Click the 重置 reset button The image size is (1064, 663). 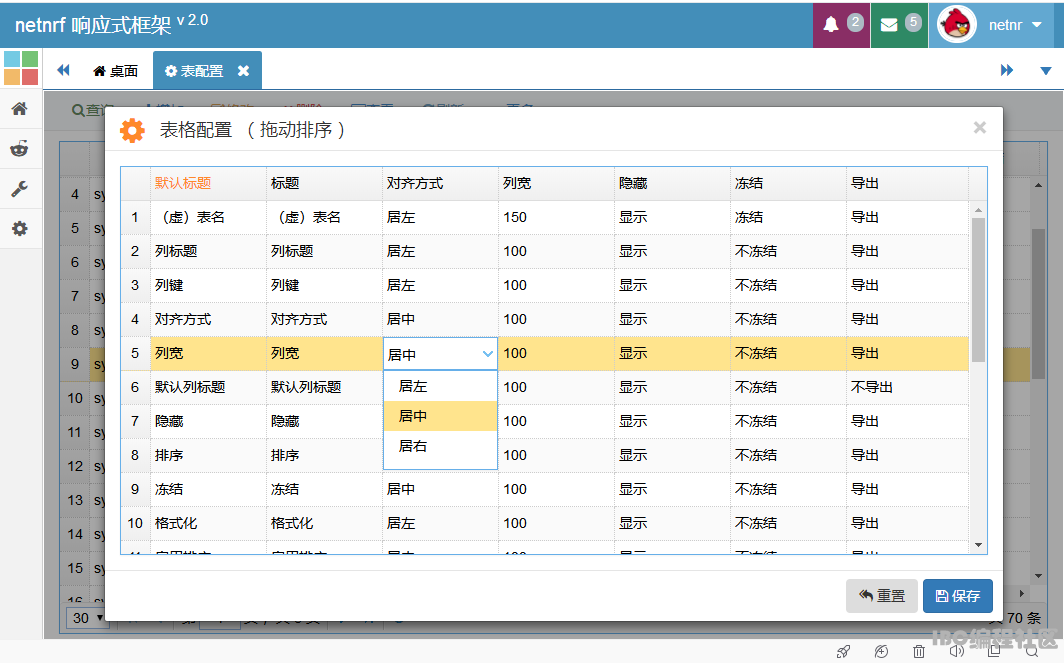(881, 596)
